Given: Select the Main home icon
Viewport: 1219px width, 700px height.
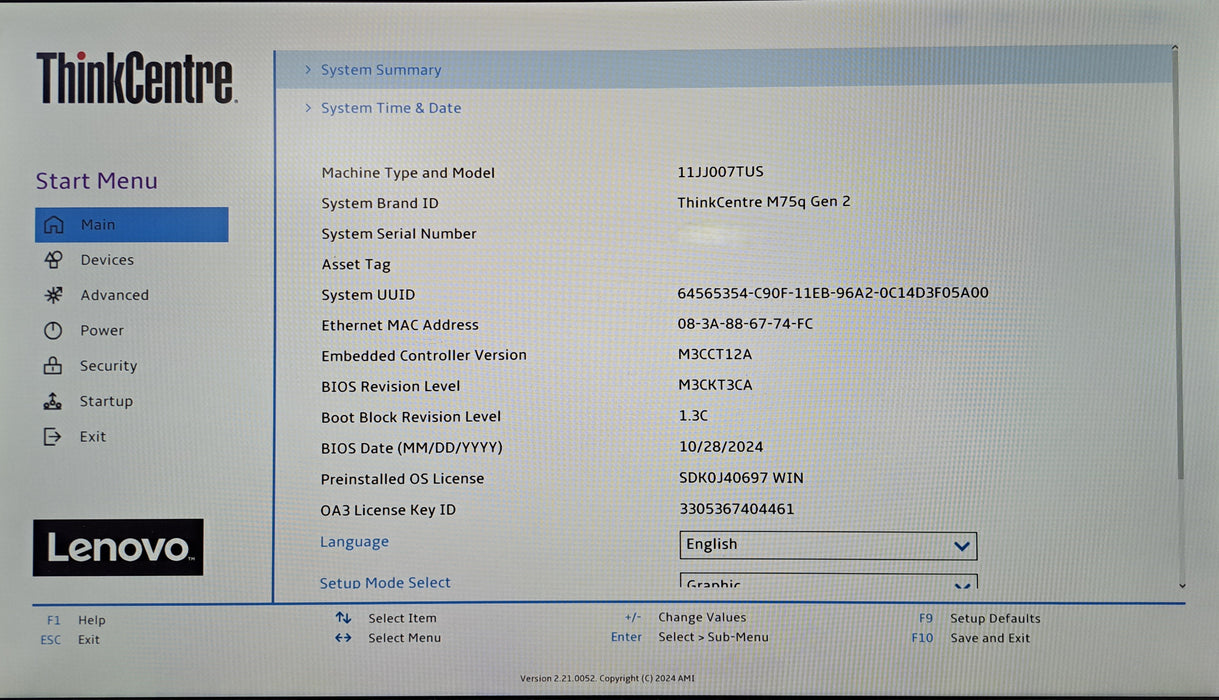Looking at the screenshot, I should tap(54, 225).
